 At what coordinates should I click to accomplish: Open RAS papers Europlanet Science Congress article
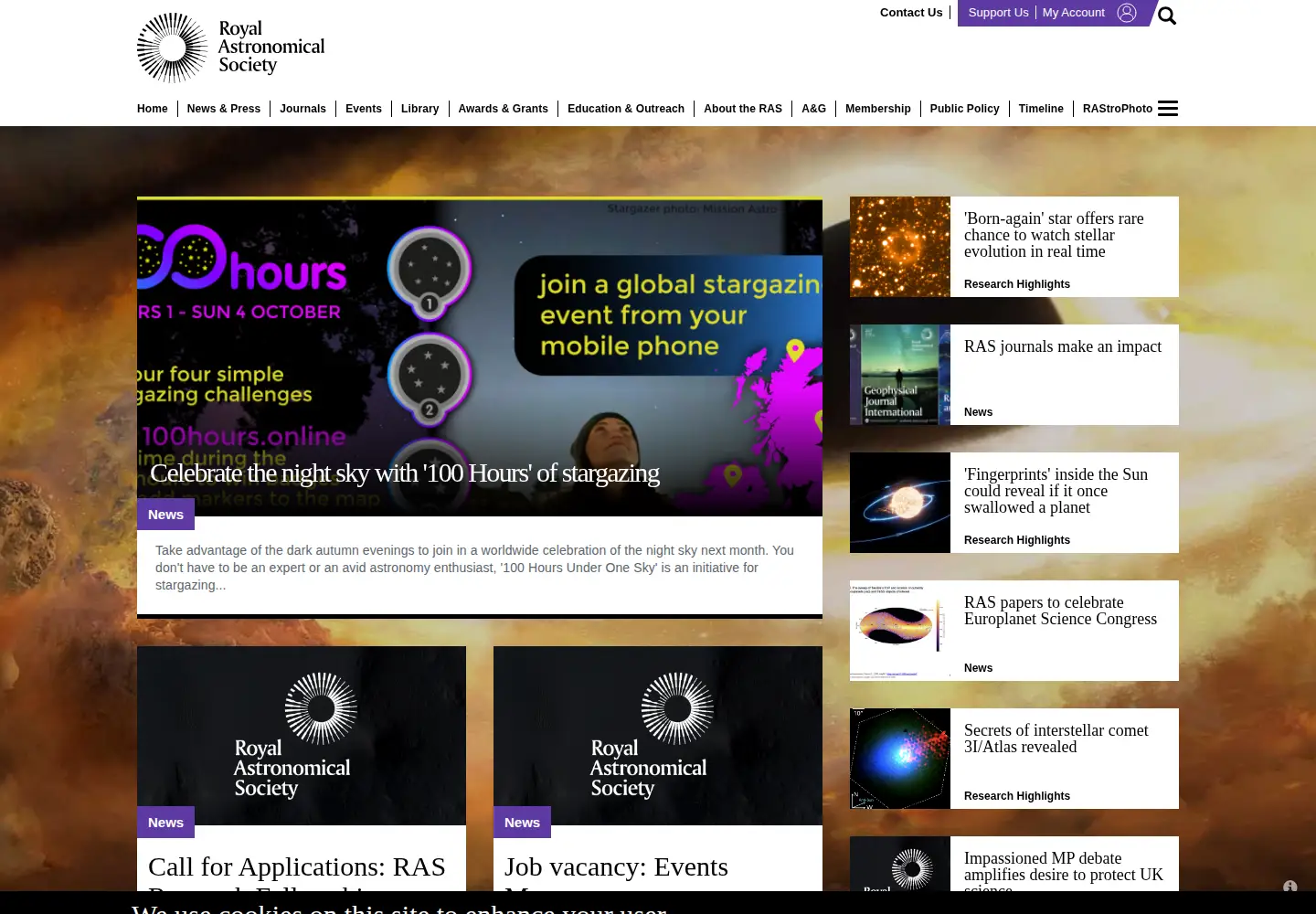coord(1060,611)
